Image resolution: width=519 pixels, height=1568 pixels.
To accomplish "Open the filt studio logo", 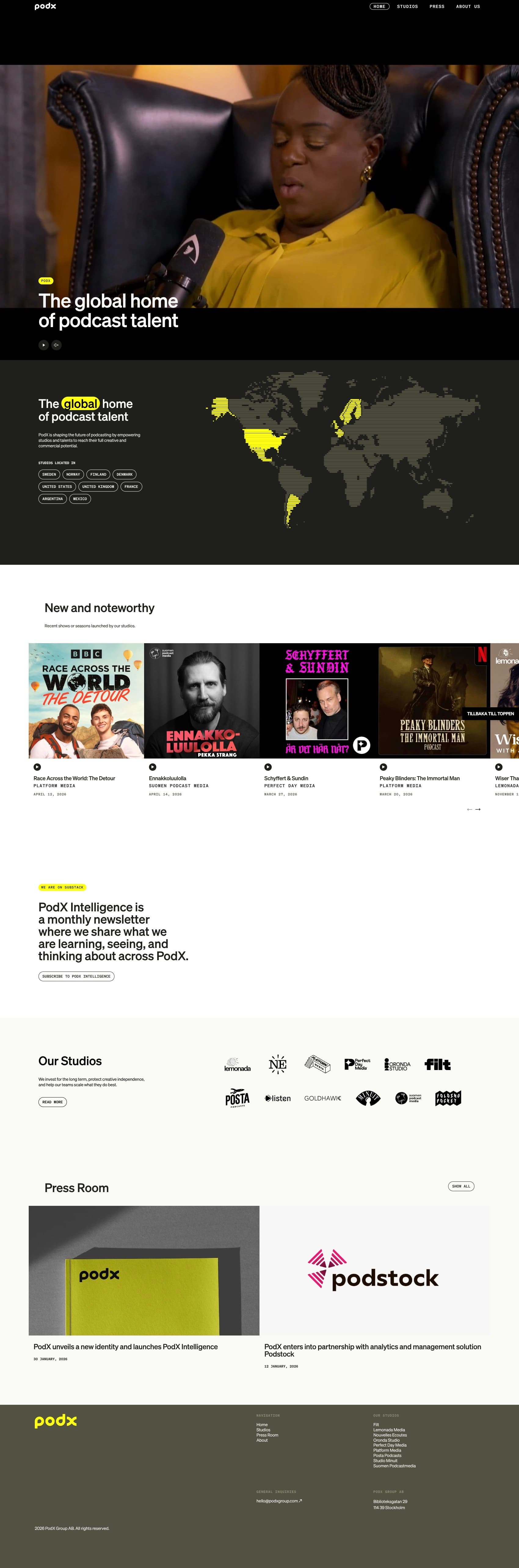I will point(438,1064).
